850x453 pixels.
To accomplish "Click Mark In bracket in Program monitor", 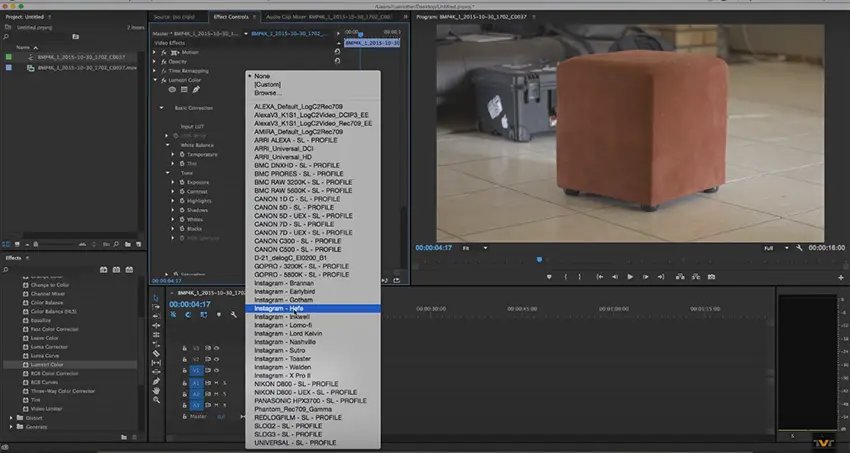I will pyautogui.click(x=565, y=277).
